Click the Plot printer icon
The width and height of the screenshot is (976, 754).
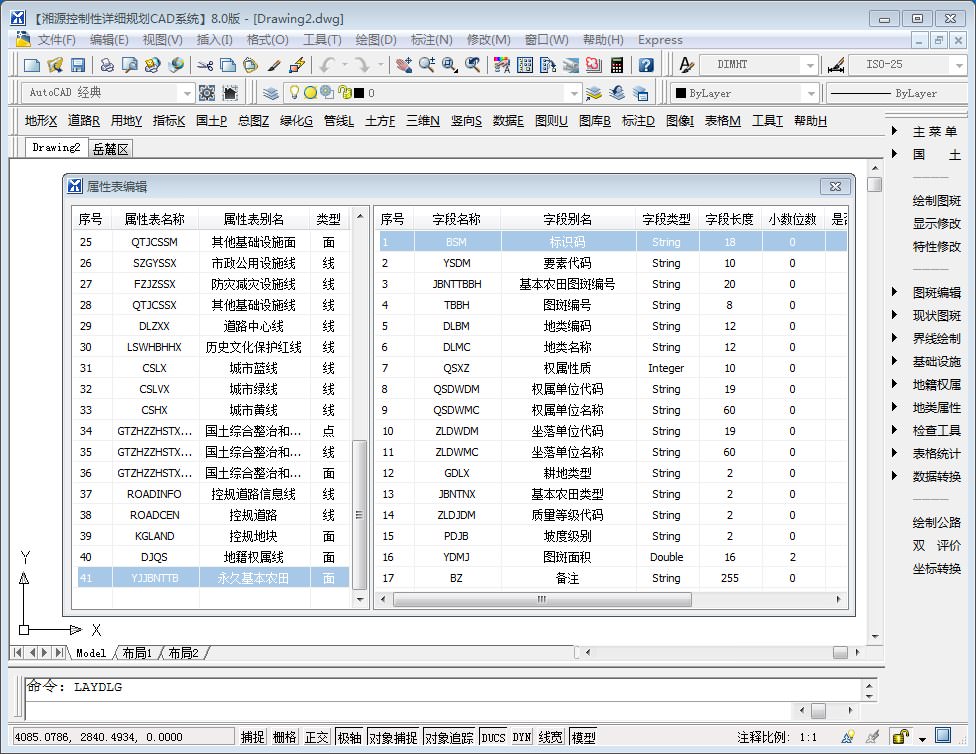tap(107, 65)
